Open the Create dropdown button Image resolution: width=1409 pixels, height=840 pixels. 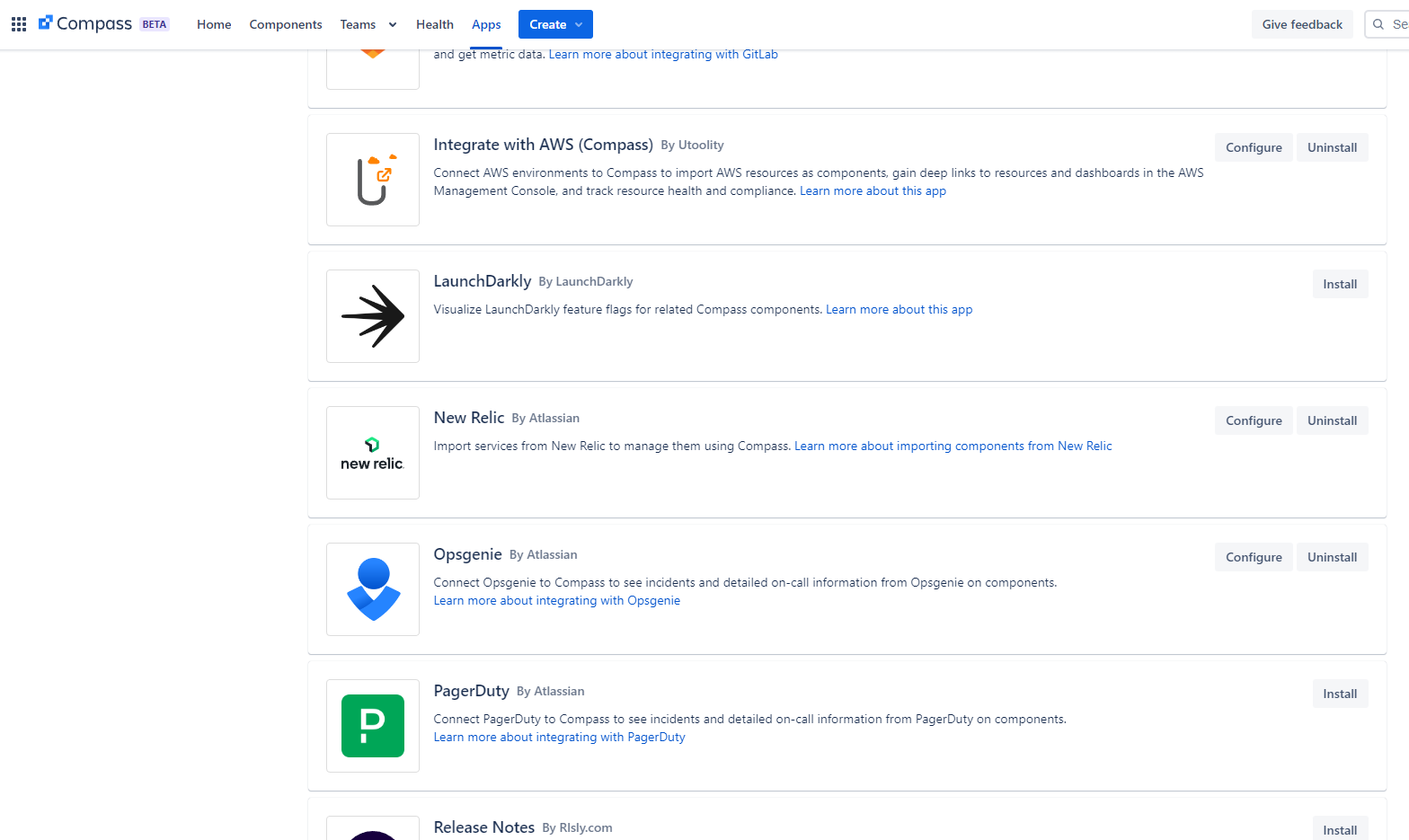[555, 24]
